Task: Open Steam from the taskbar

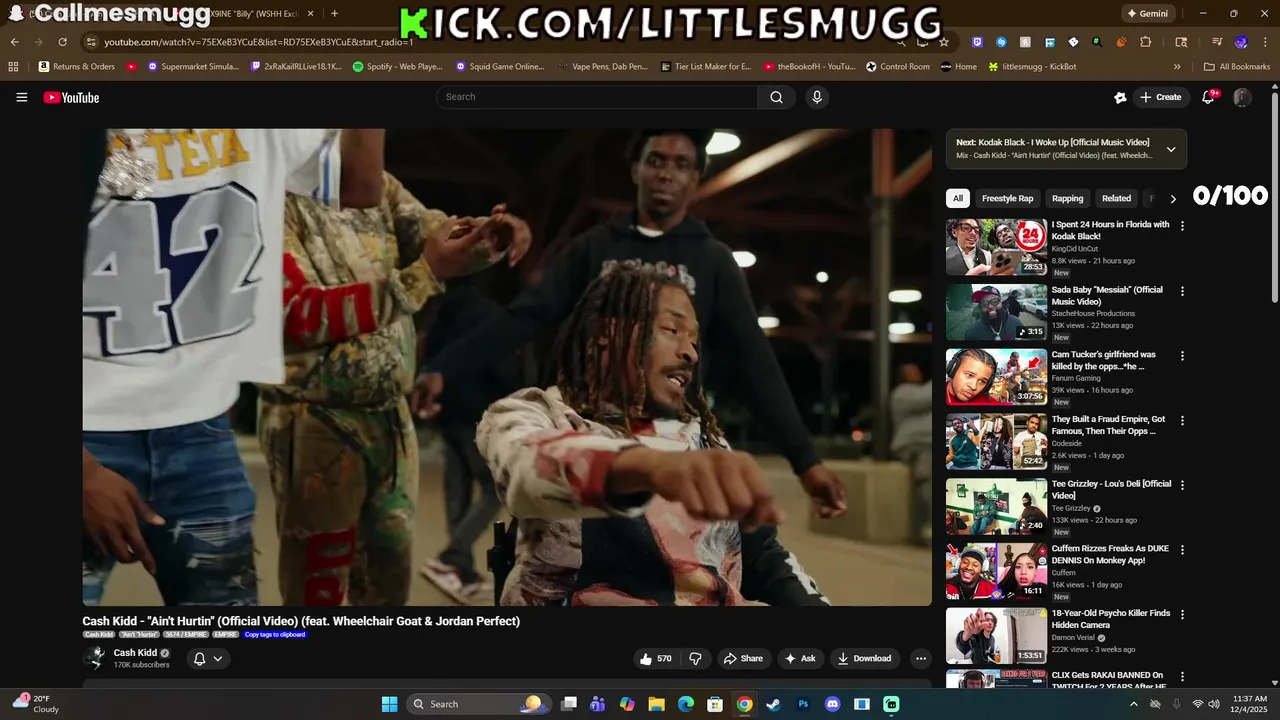Action: pyautogui.click(x=773, y=704)
